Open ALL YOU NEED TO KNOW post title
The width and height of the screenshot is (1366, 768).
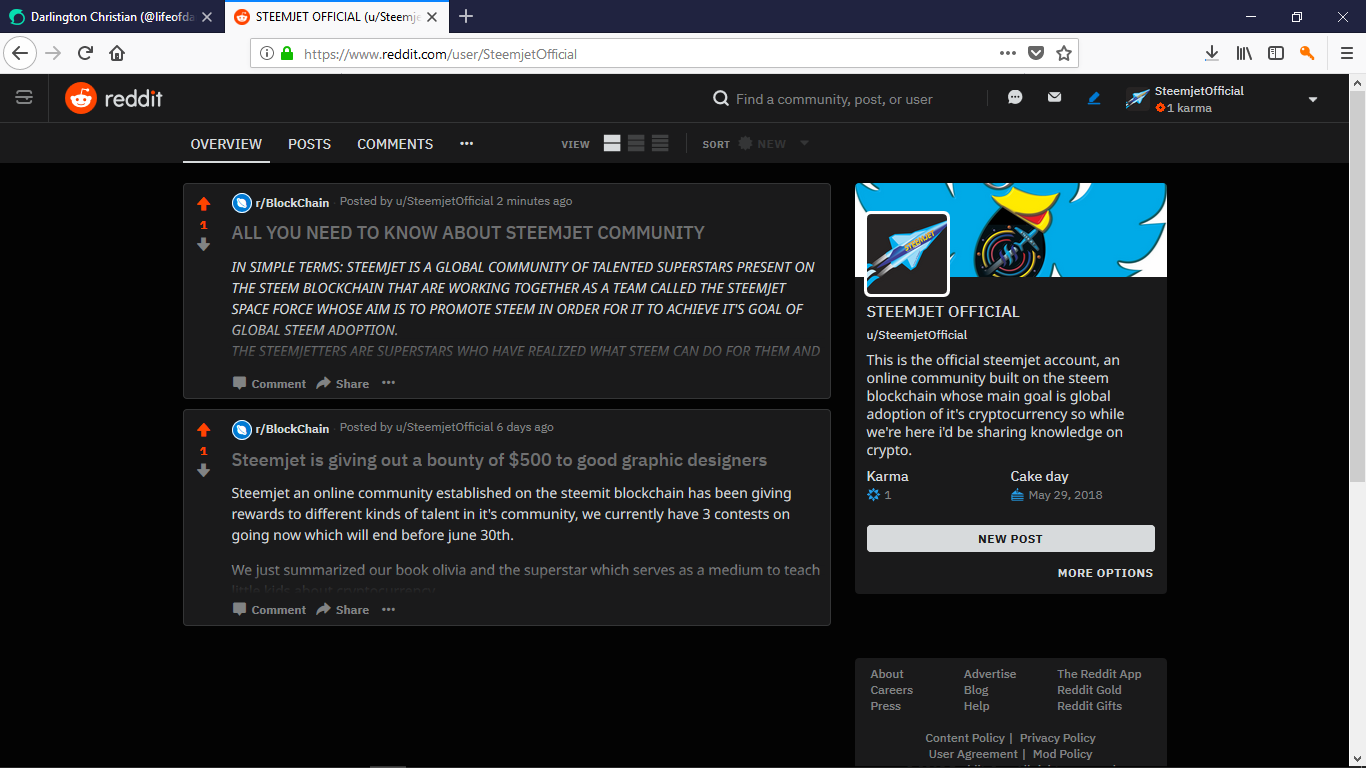pos(468,233)
